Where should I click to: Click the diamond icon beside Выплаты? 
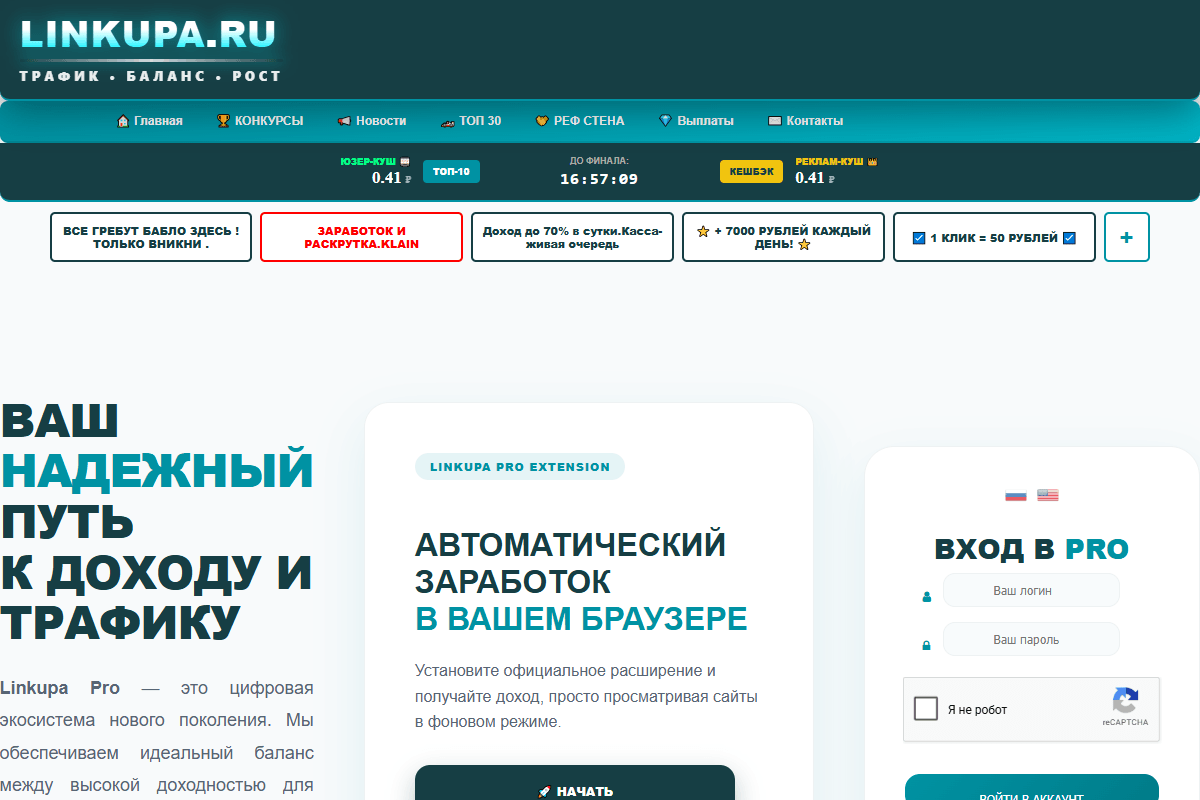pos(665,121)
